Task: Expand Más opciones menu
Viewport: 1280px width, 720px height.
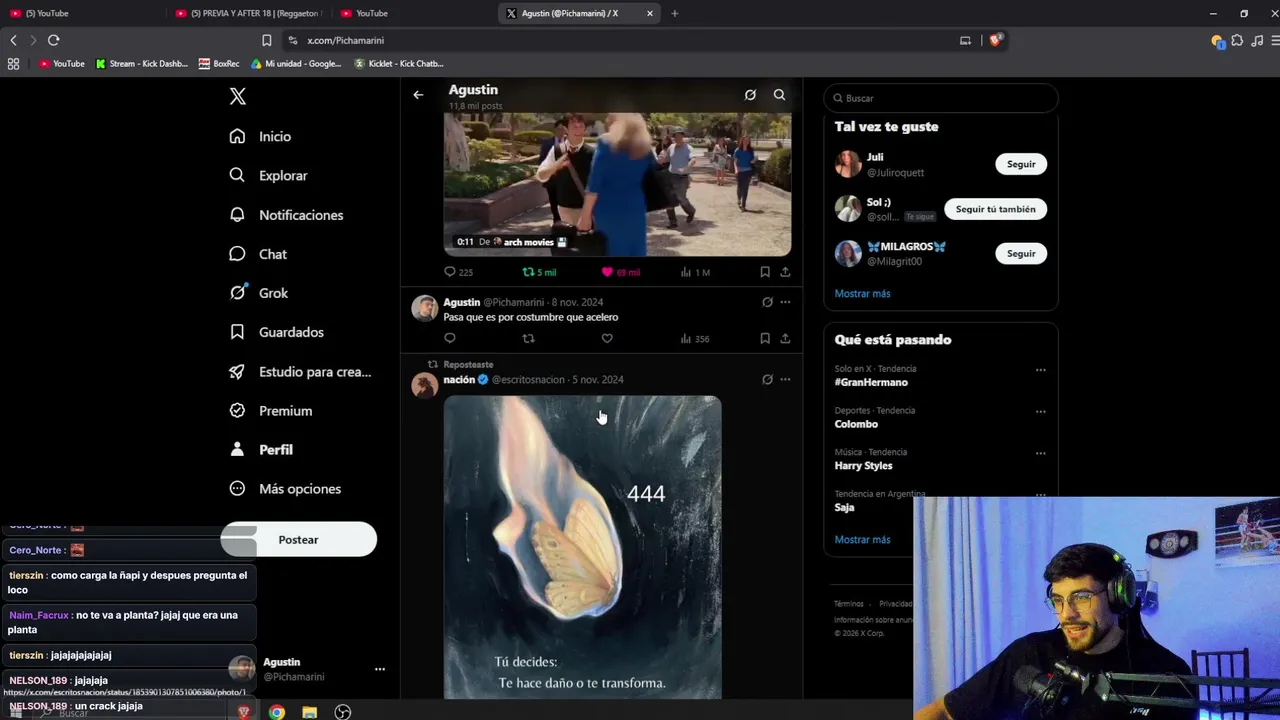Action: (x=285, y=489)
